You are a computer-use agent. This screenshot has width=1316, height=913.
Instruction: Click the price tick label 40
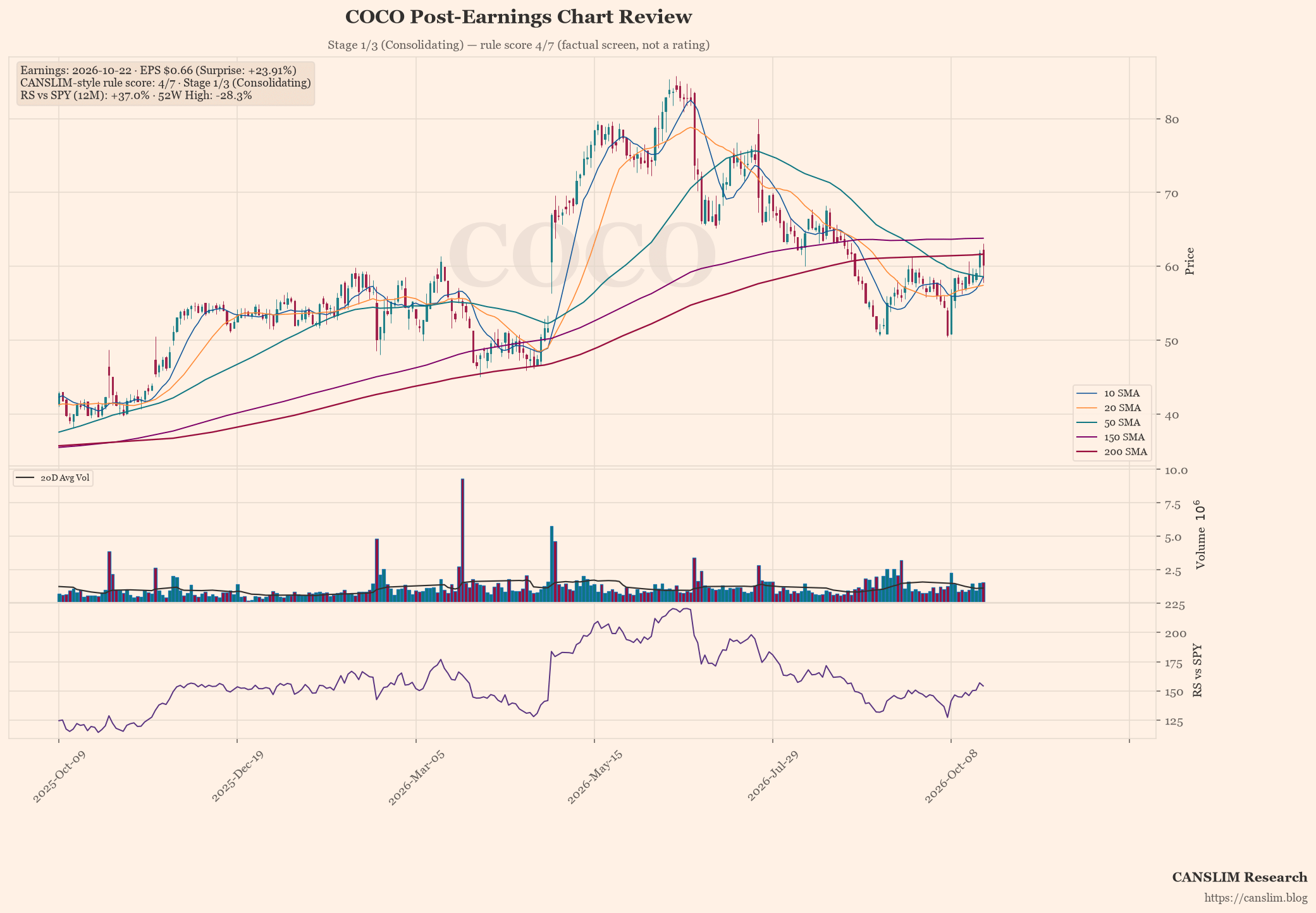[x=1171, y=415]
